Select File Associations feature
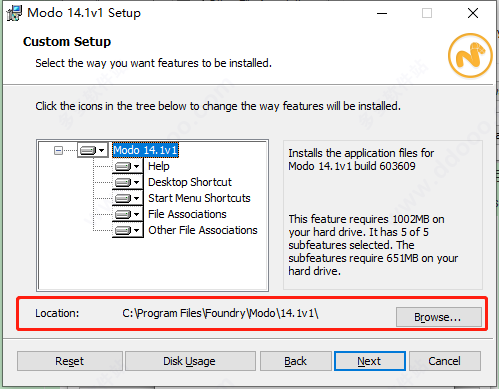Screen dimensions: 499x389 [x=187, y=214]
